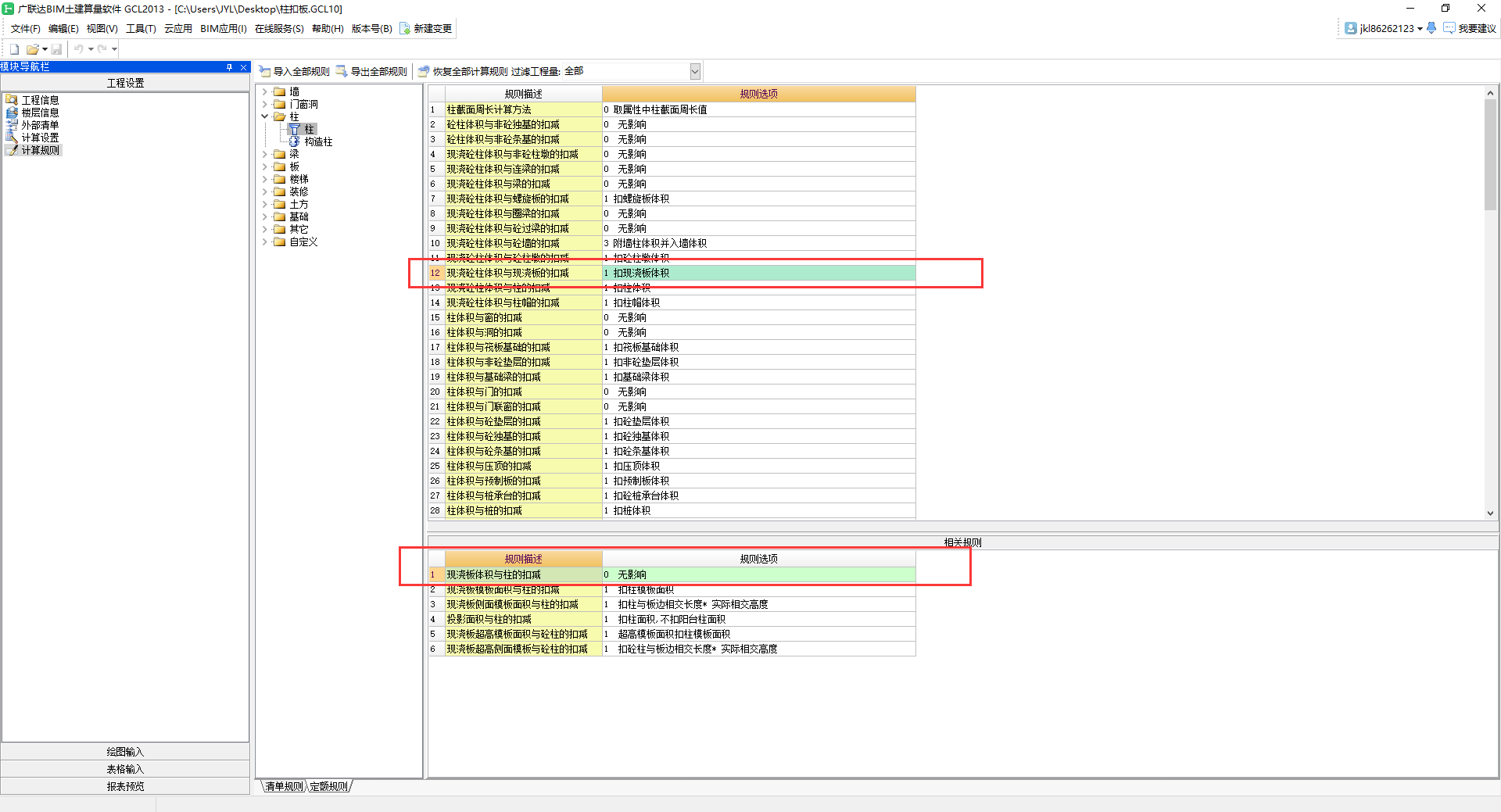Close the 模块导航栏 panel
This screenshot has width=1501, height=812.
pos(243,67)
